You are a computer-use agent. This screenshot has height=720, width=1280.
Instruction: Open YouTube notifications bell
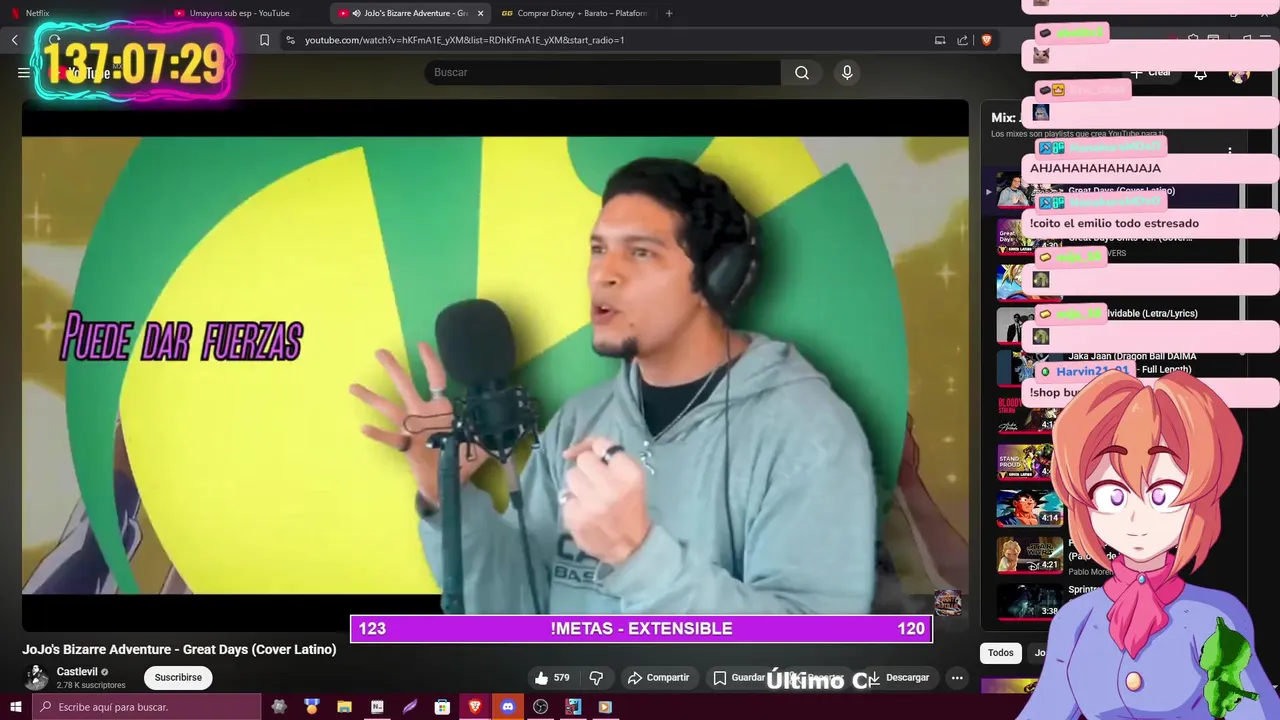(x=1200, y=73)
